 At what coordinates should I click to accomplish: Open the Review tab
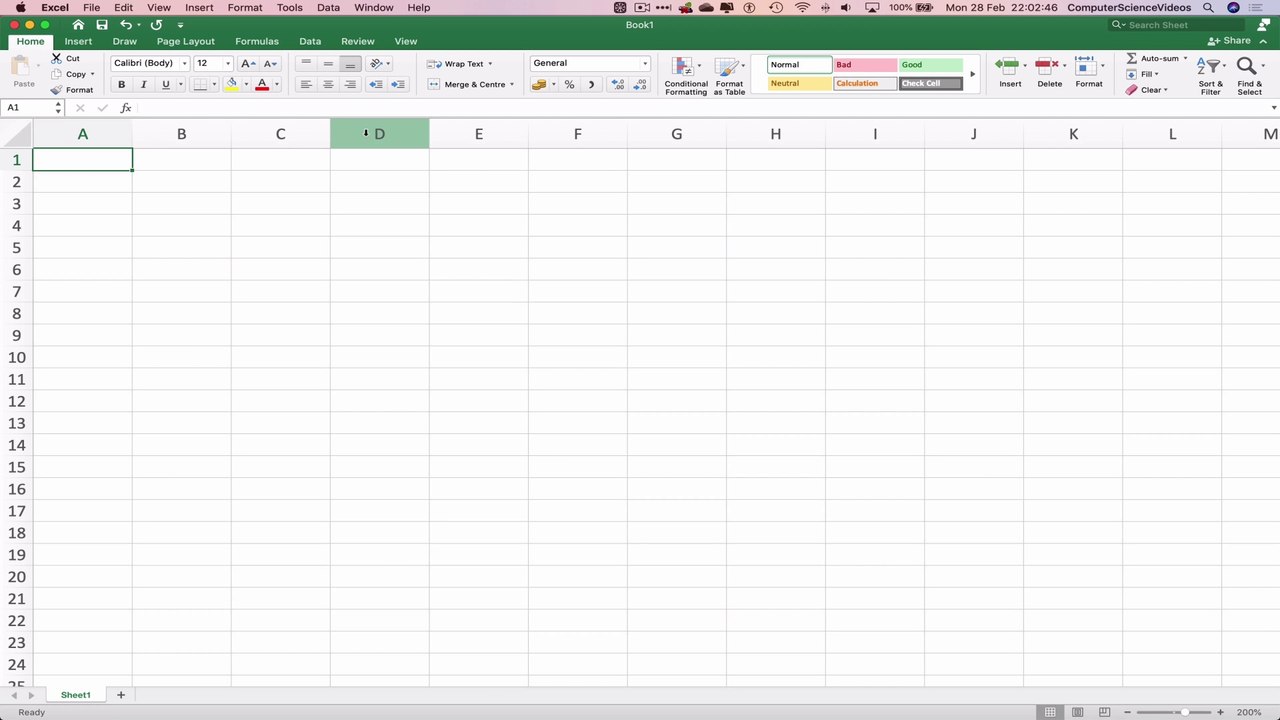357,42
